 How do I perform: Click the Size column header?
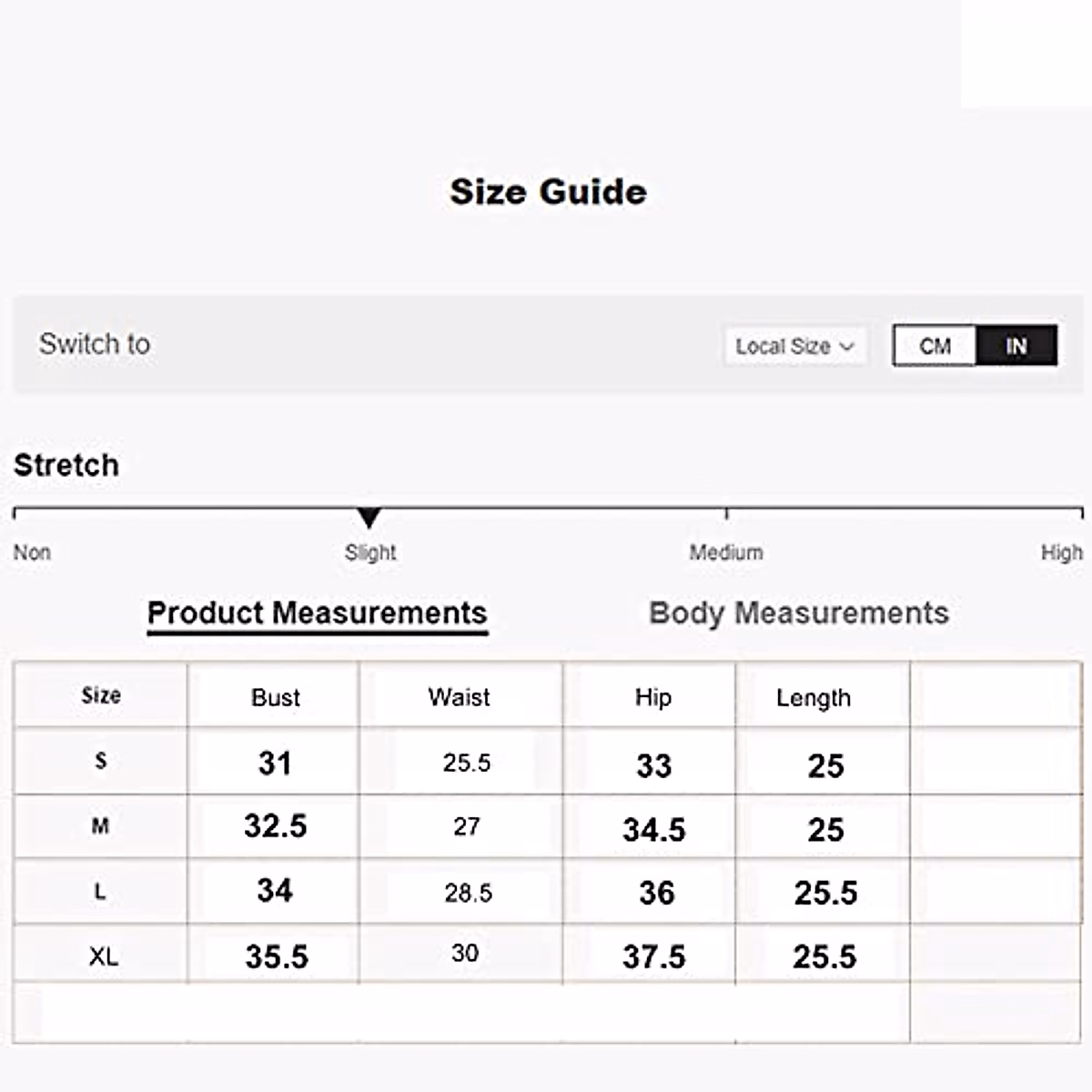pos(100,695)
